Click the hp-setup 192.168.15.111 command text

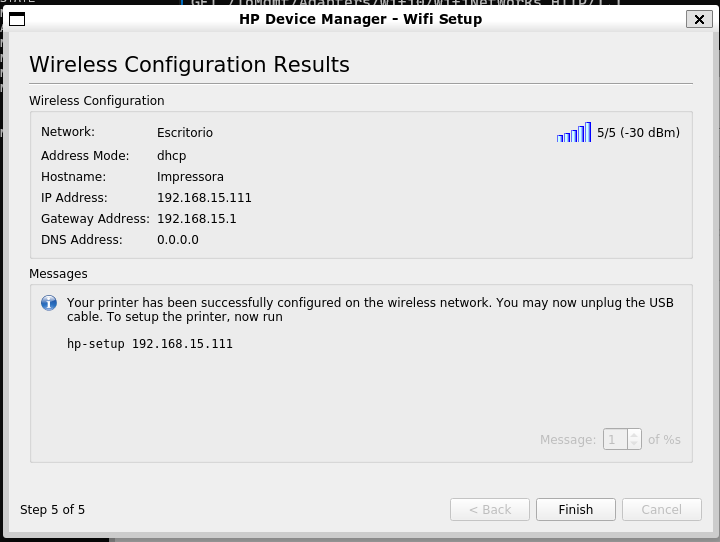click(x=150, y=344)
